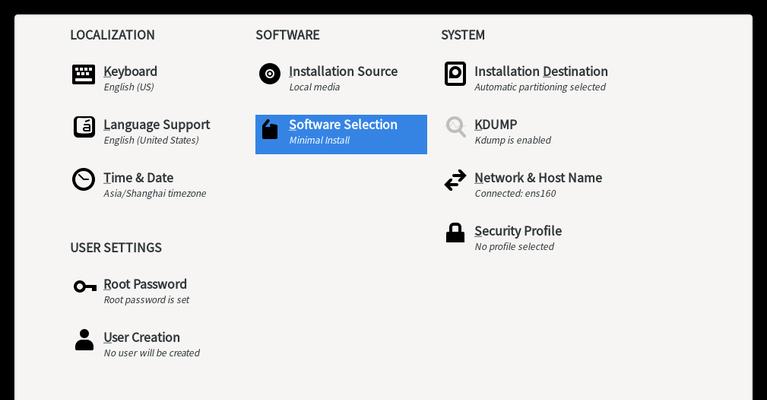
Task: Open the Network & Host Name label
Action: coord(538,178)
